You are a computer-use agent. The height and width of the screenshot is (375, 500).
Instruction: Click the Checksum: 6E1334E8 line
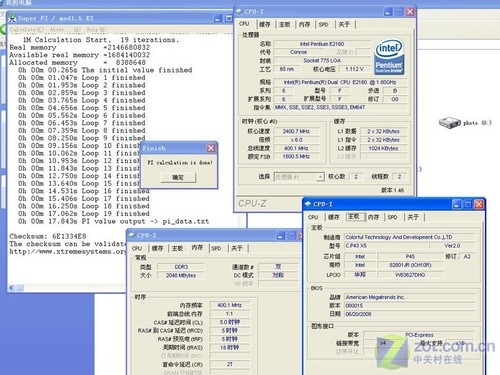48,236
